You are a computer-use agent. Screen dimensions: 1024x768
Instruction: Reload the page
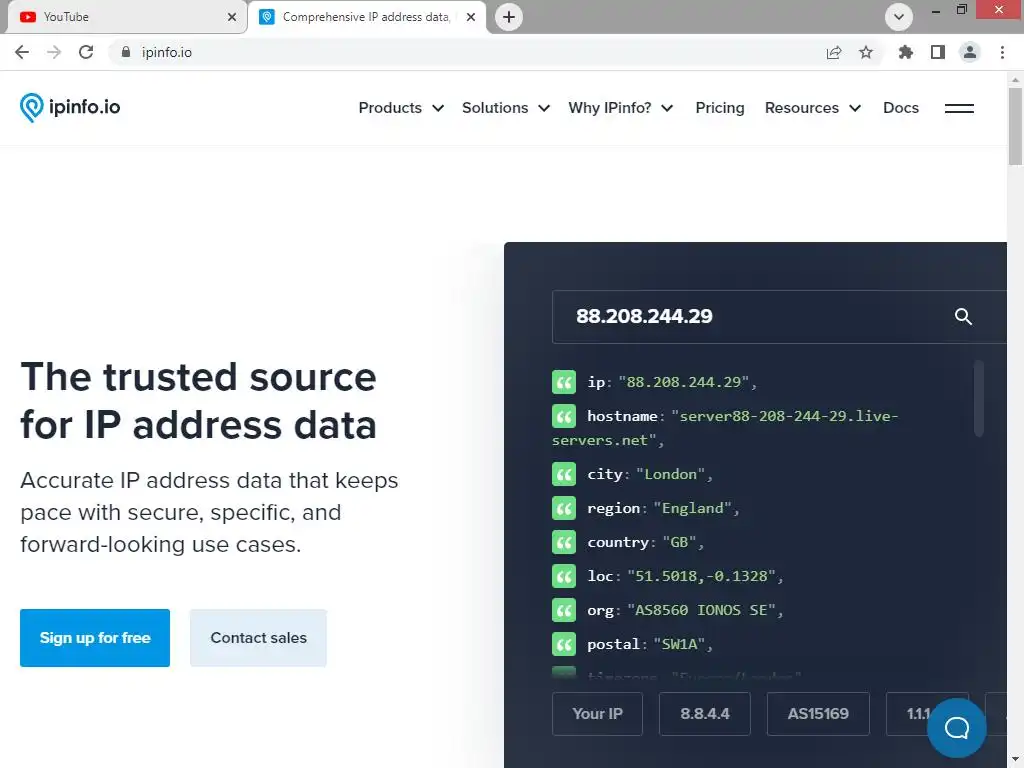click(x=86, y=52)
